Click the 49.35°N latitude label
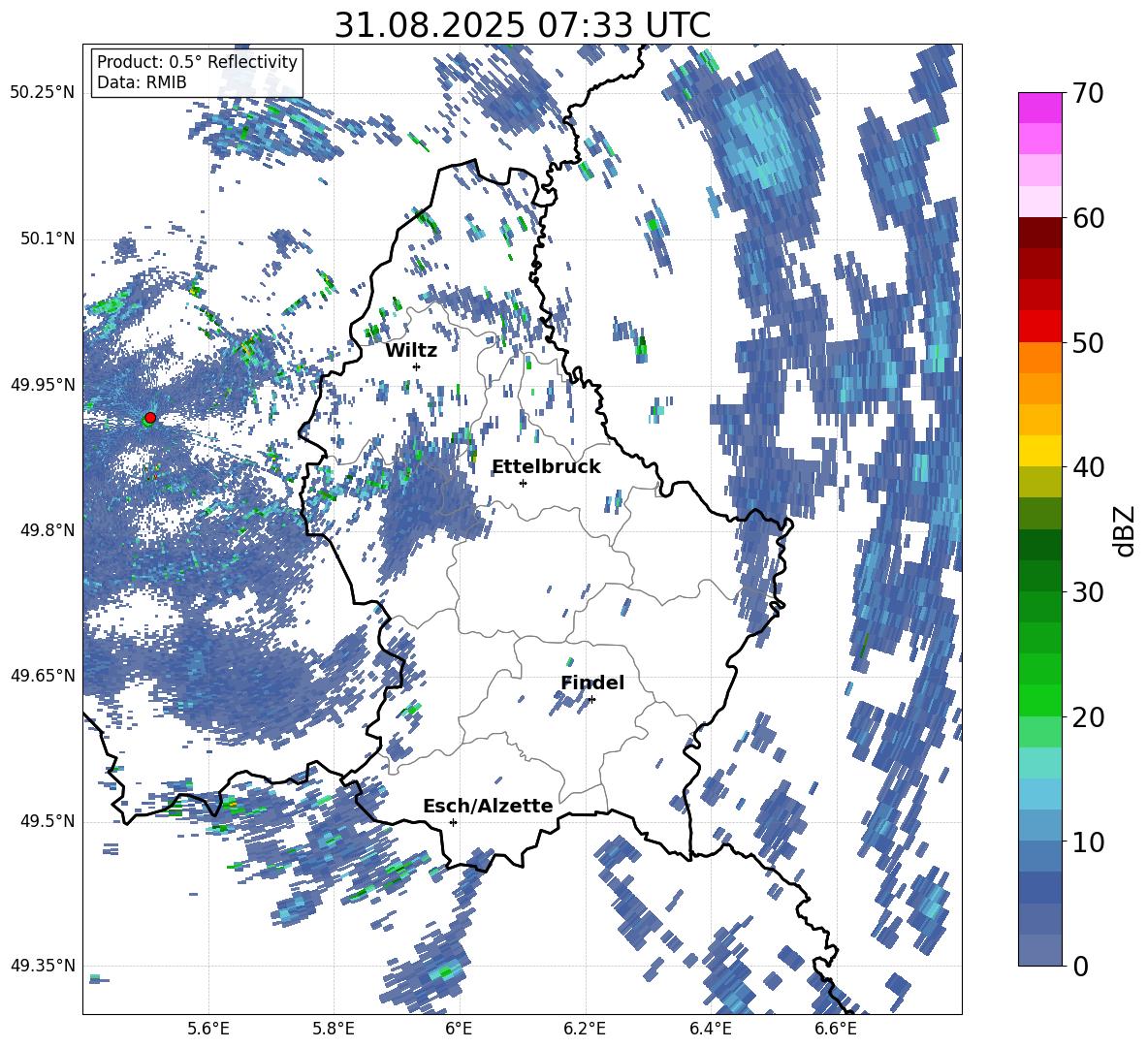1148x1048 pixels. [43, 966]
